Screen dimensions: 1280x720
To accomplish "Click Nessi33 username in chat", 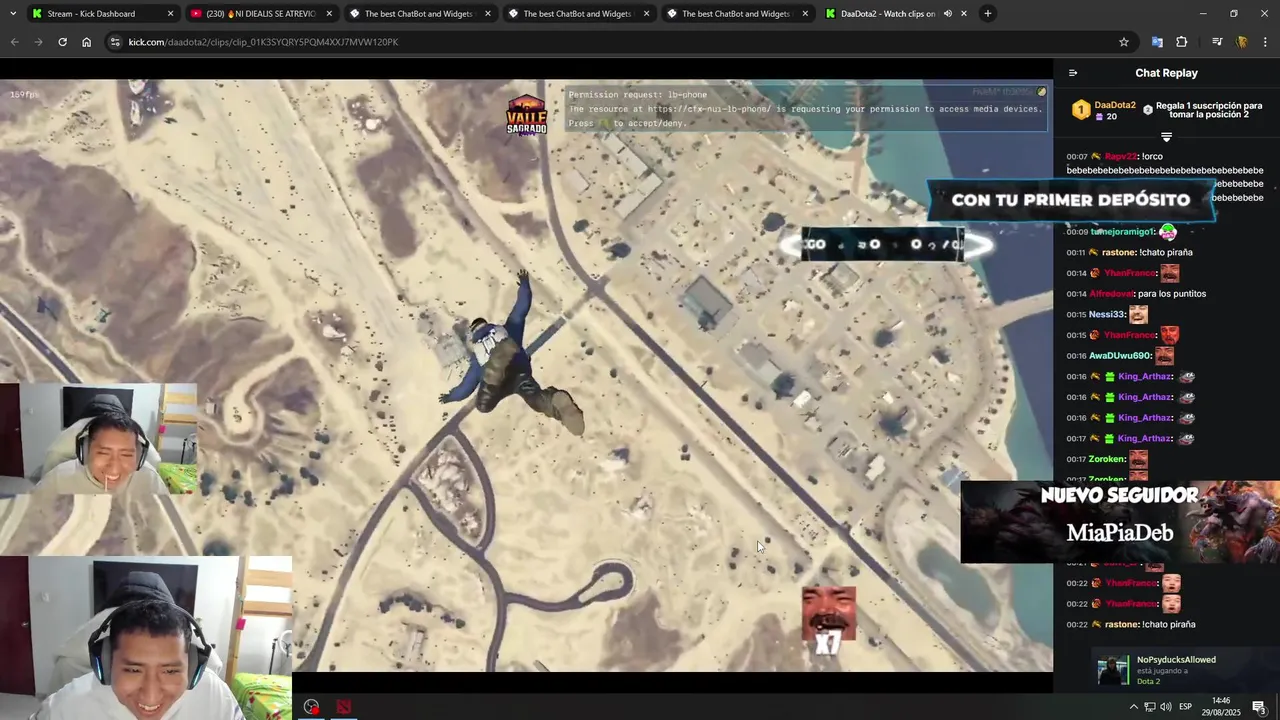I will tap(1106, 315).
